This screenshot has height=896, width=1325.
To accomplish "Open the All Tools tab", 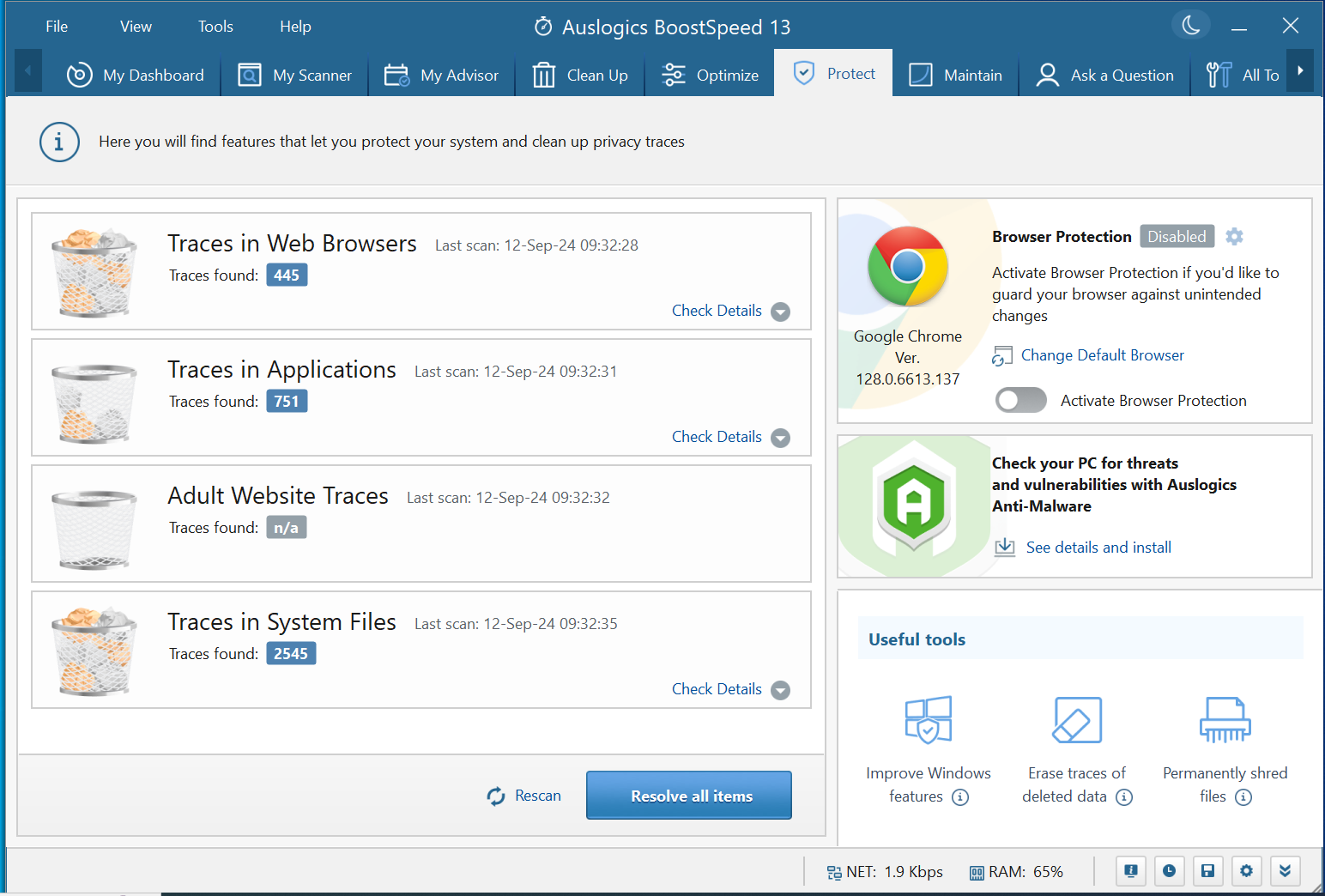I will 1241,75.
